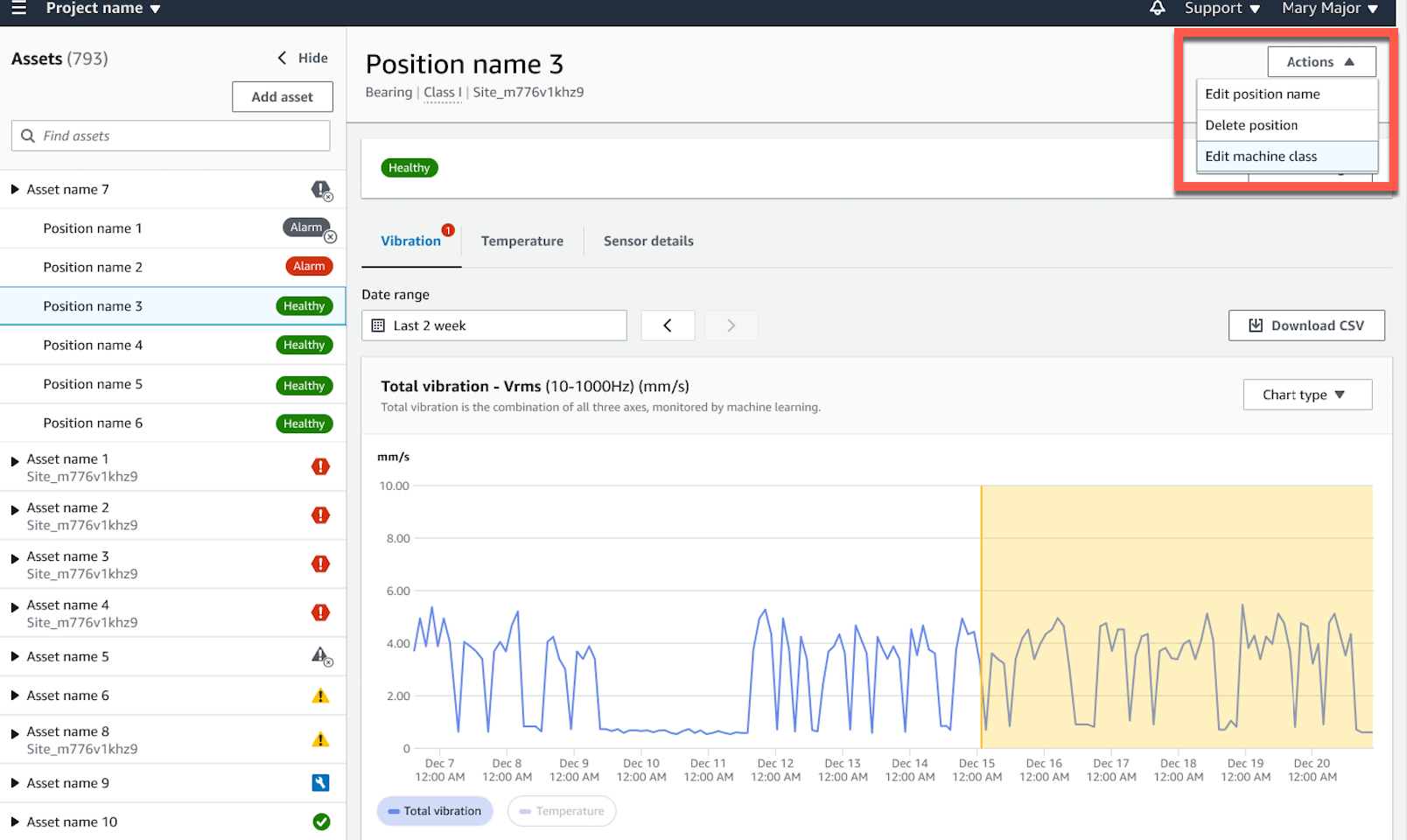Image resolution: width=1407 pixels, height=840 pixels.
Task: Switch to the Temperature tab
Action: pyautogui.click(x=522, y=241)
